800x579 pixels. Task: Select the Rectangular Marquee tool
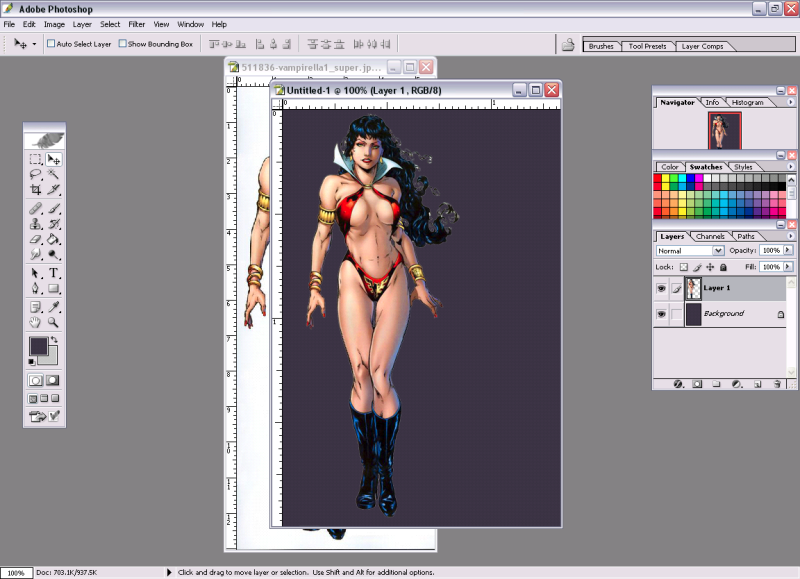point(35,159)
